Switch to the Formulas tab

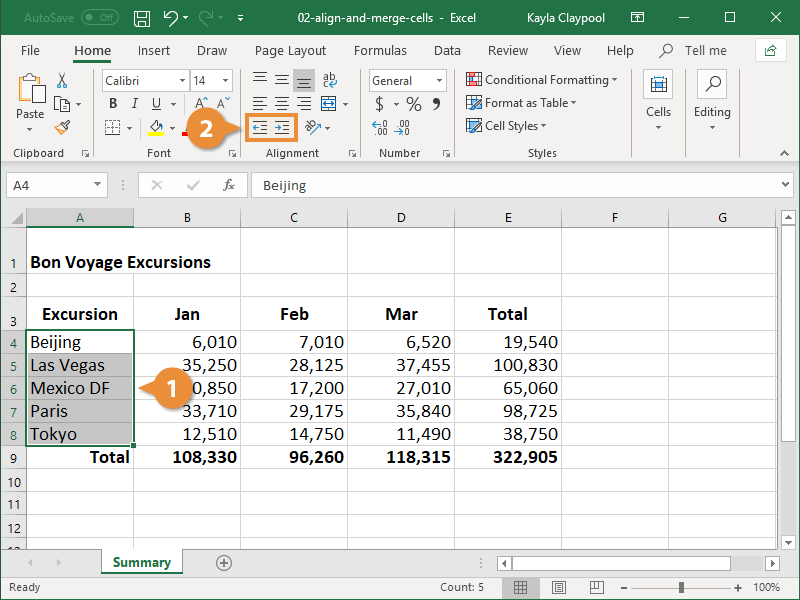pos(380,50)
